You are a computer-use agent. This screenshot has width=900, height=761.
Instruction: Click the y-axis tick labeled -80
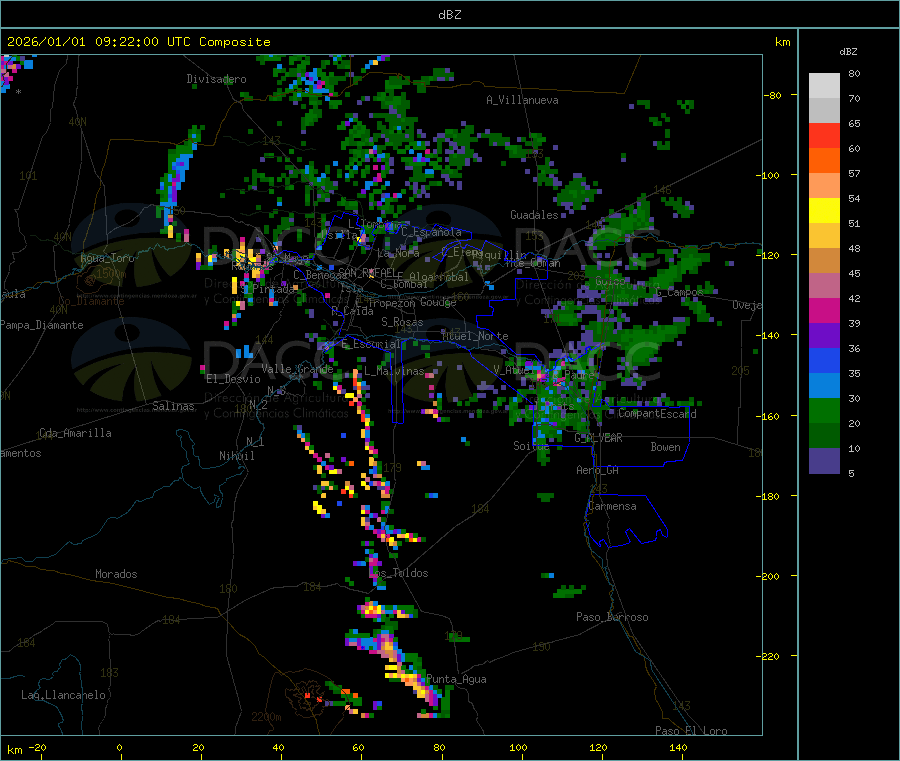774,95
